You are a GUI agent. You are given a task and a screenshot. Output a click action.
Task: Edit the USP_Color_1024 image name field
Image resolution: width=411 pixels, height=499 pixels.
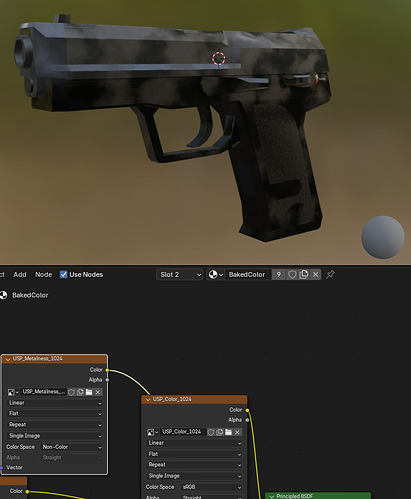point(183,432)
